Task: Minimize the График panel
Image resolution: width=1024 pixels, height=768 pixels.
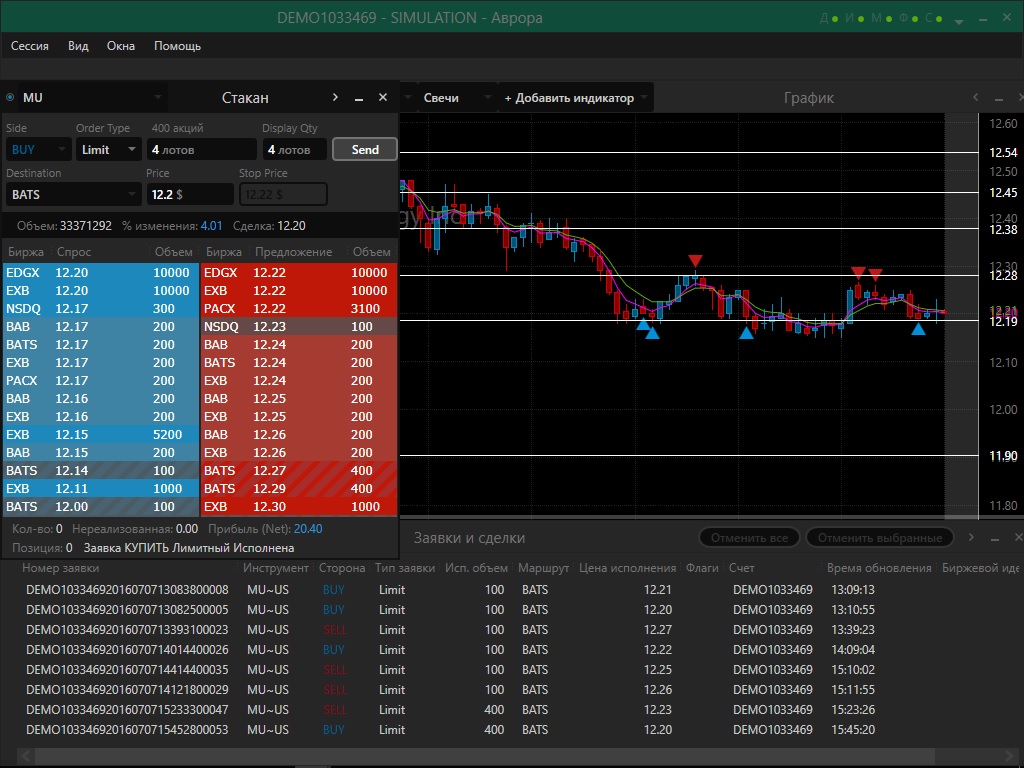Action: click(x=999, y=99)
